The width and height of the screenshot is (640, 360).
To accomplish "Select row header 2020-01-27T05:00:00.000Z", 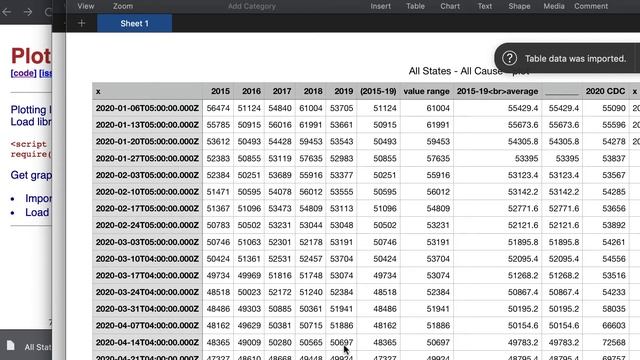I will pyautogui.click(x=147, y=158).
